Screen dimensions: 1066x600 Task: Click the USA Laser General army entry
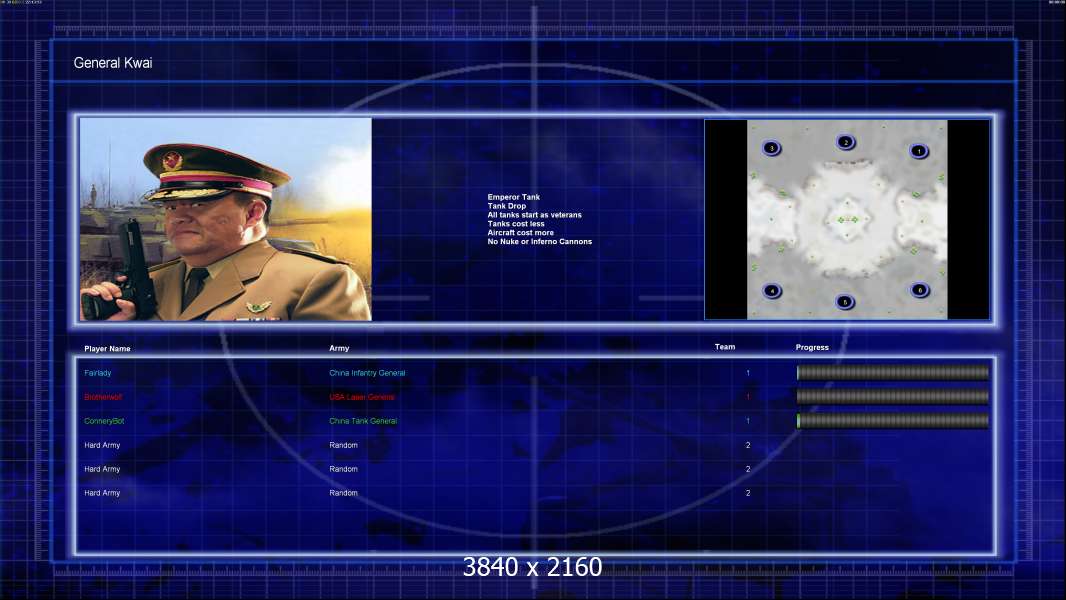(x=362, y=397)
